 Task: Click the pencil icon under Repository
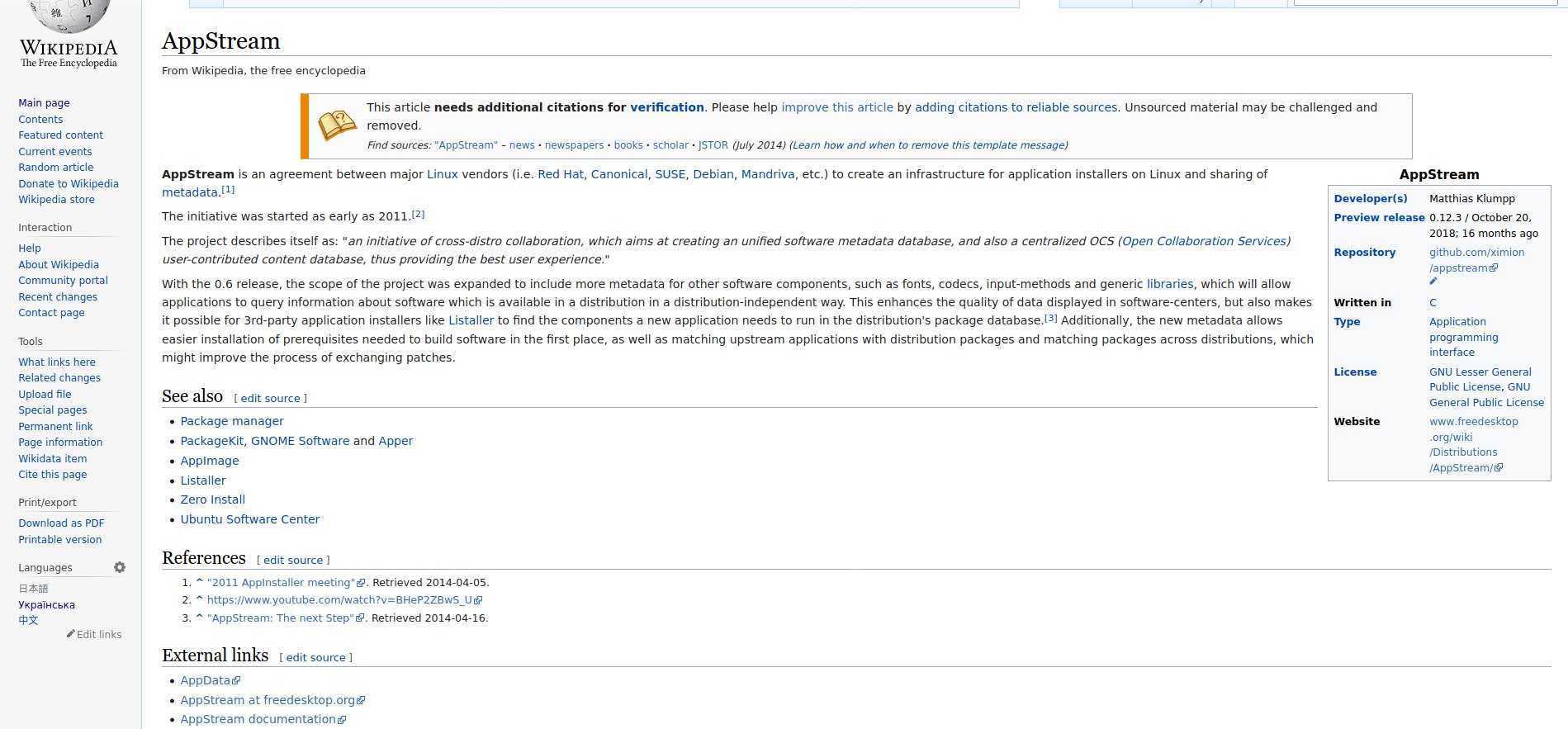click(x=1433, y=282)
